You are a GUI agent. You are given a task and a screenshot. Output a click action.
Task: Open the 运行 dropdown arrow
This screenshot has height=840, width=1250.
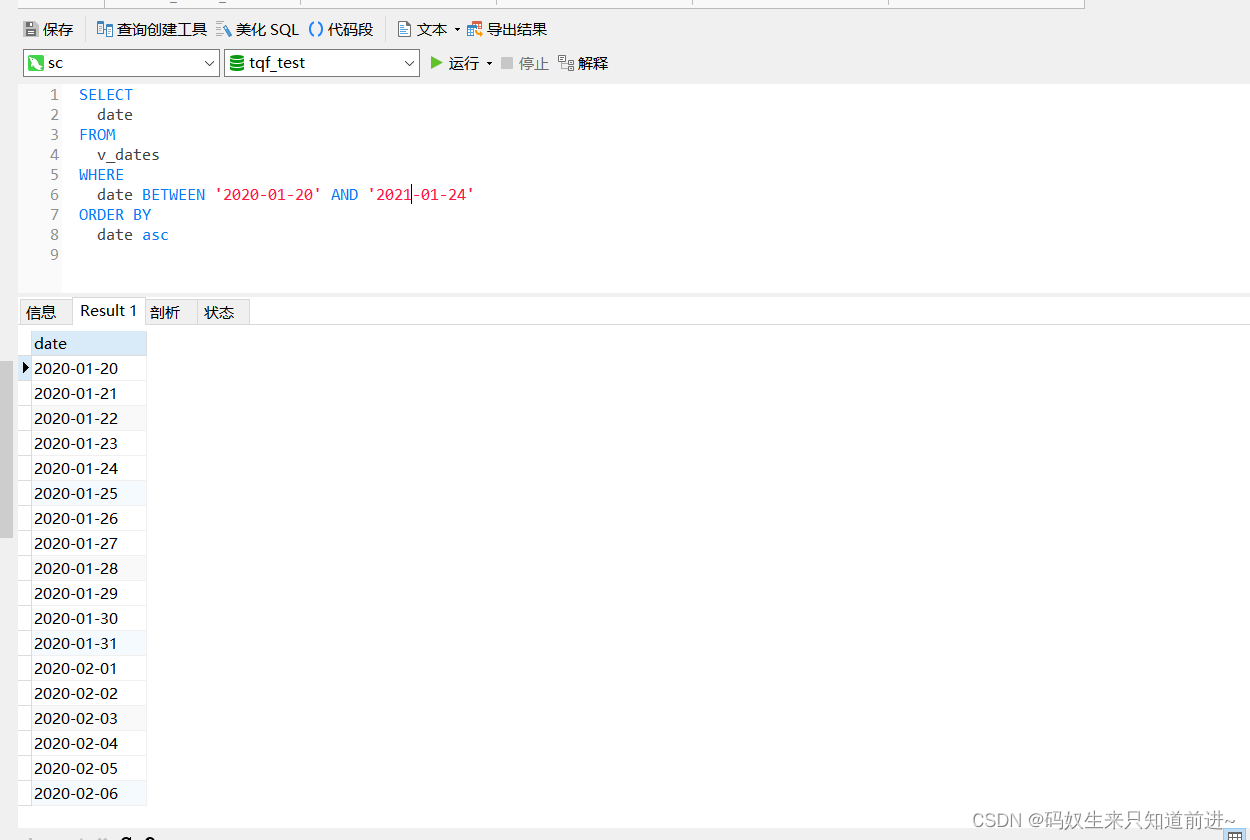(x=489, y=64)
